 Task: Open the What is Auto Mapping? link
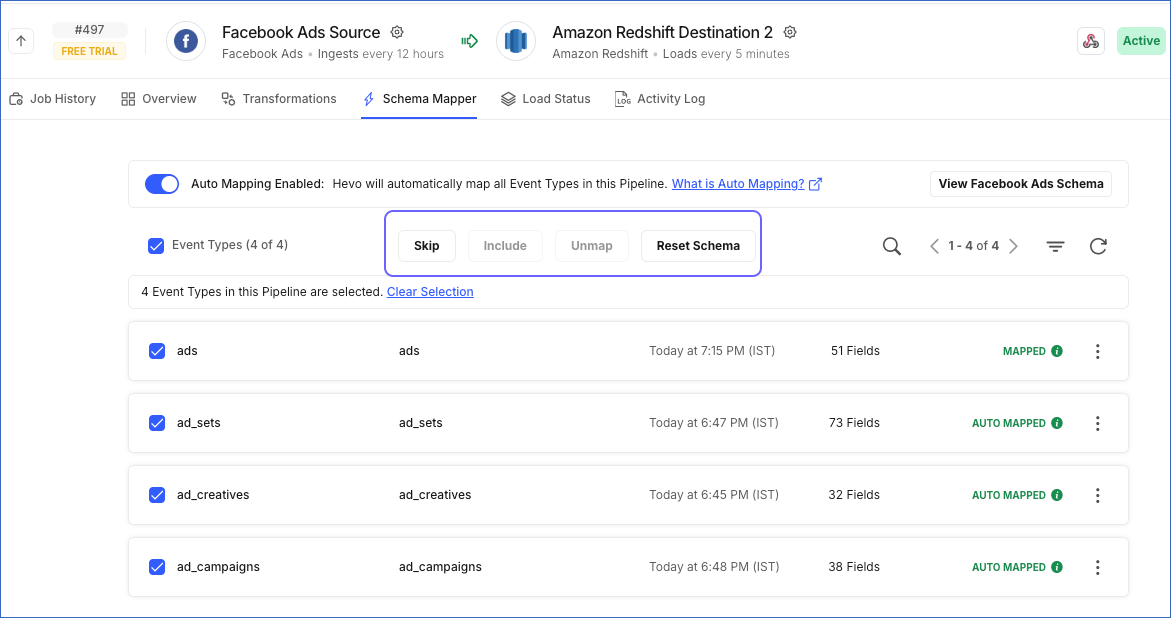[738, 184]
